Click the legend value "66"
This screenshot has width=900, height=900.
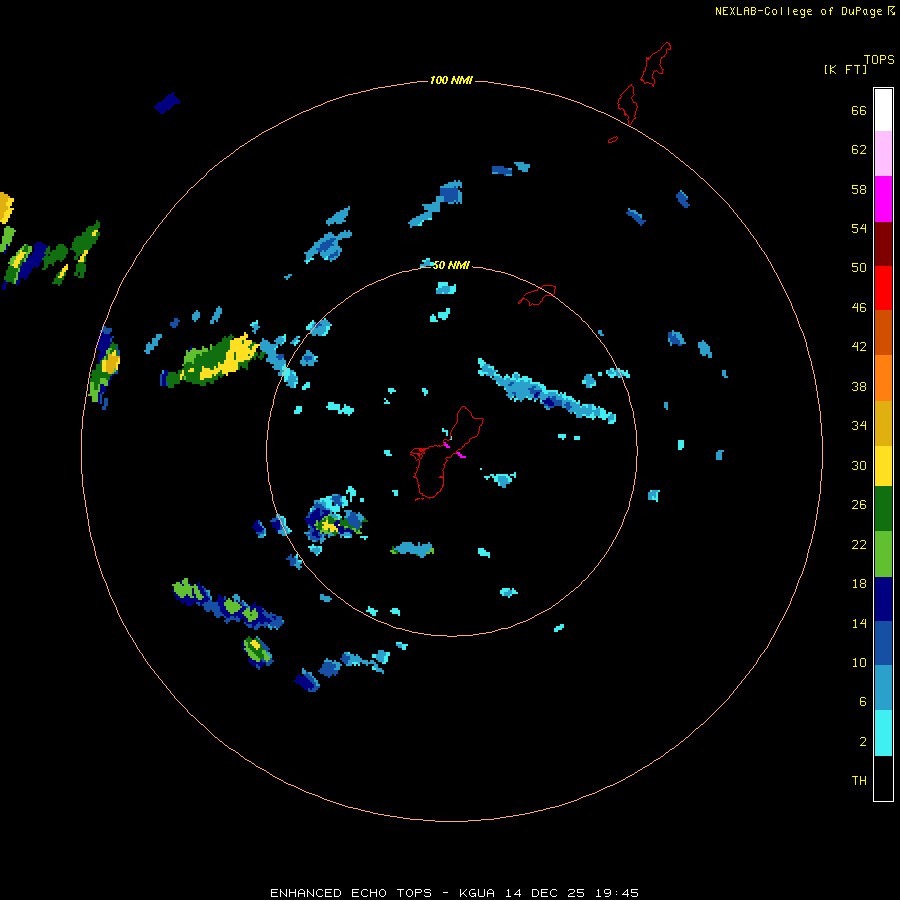click(x=859, y=111)
